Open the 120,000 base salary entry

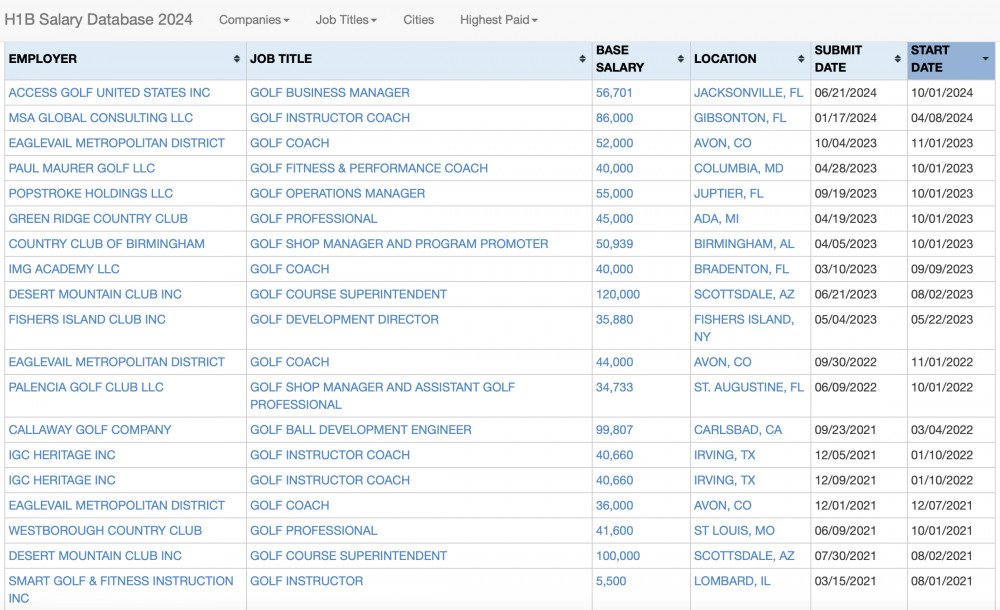[x=618, y=294]
